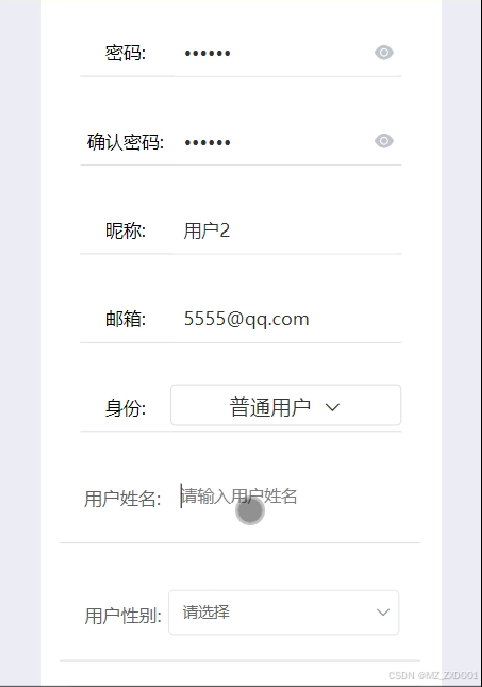Click the CSDN @MZ_ZXD001 watermark
This screenshot has height=687, width=482.
coord(433,675)
